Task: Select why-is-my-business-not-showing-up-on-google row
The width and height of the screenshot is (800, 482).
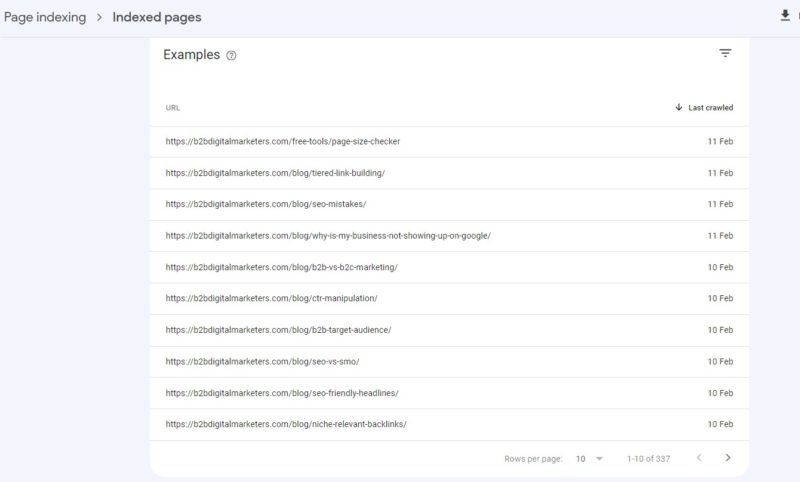Action: (x=328, y=236)
